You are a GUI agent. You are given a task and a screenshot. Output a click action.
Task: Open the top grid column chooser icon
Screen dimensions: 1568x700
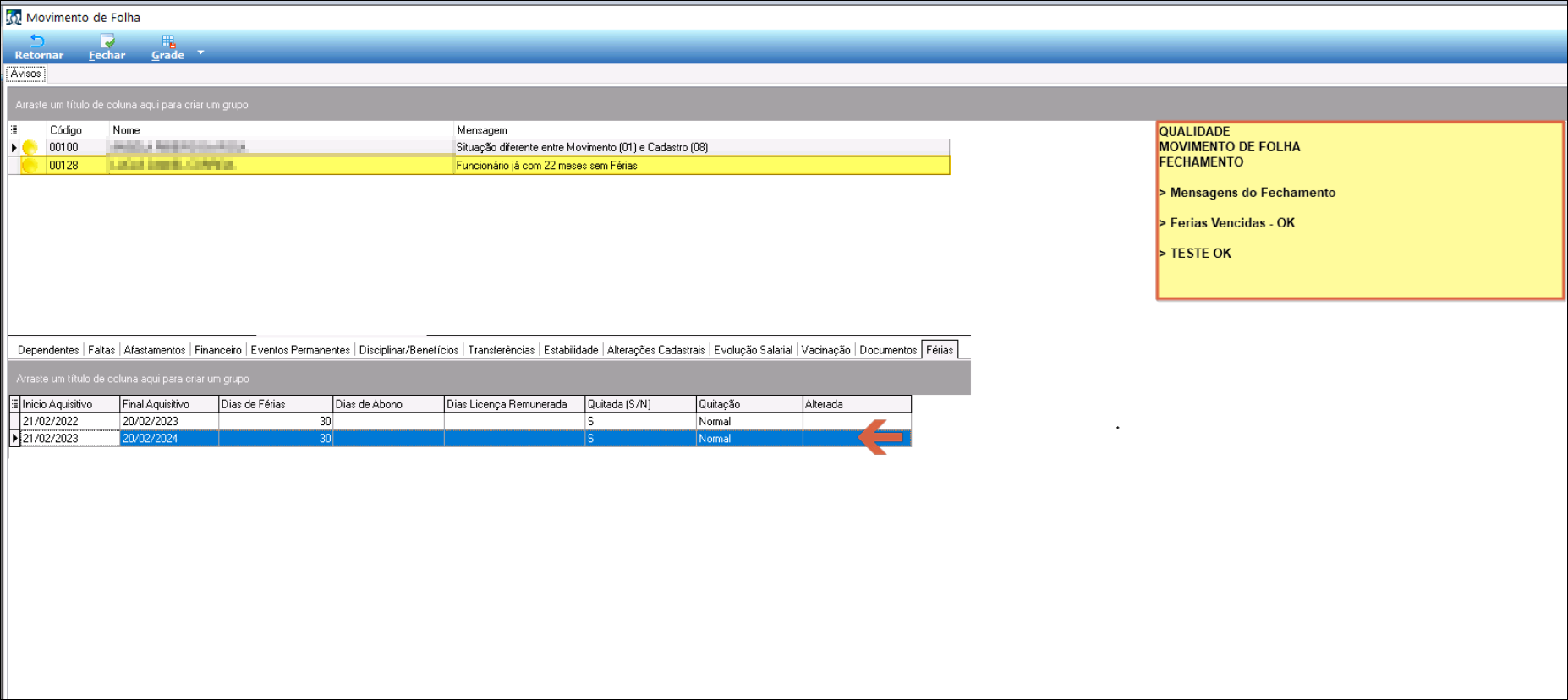[14, 130]
